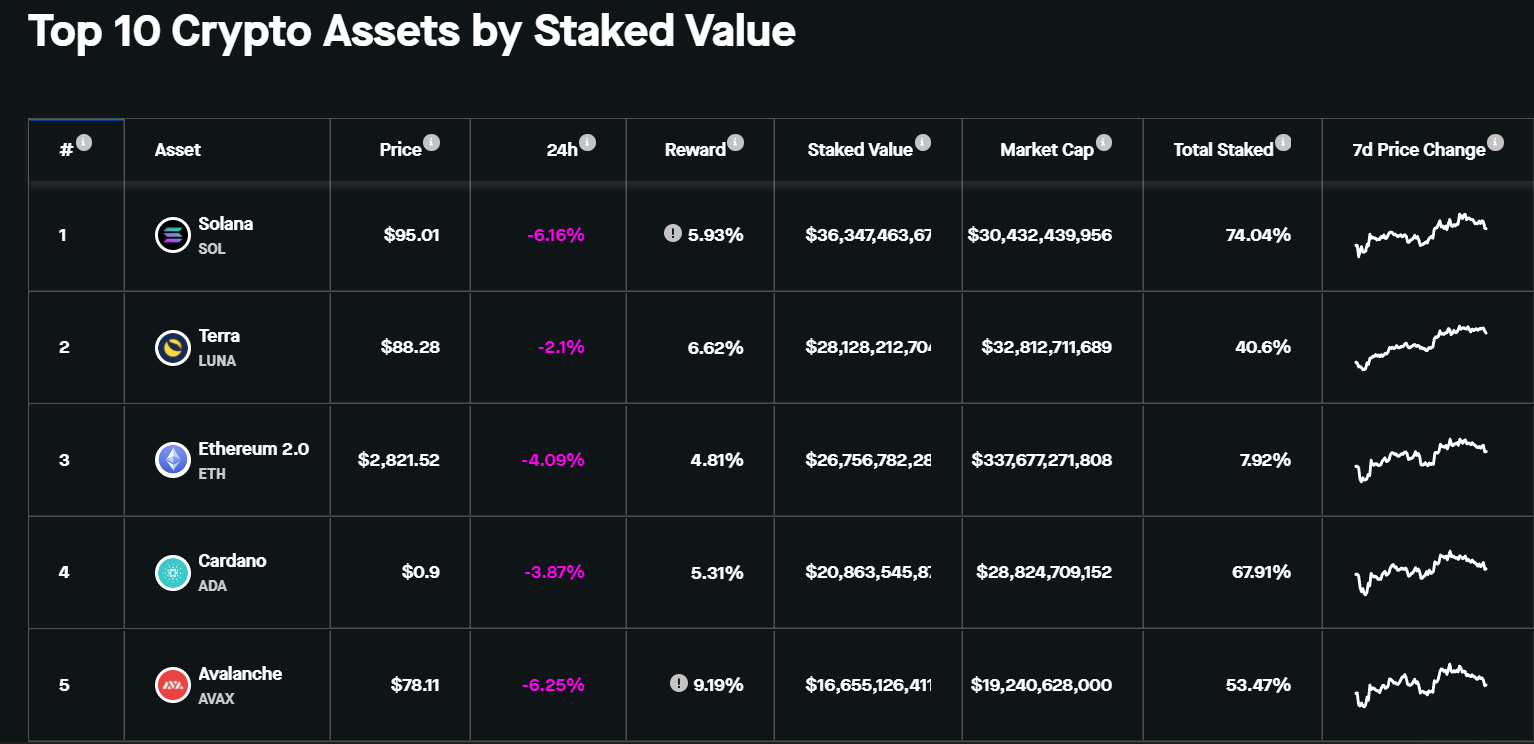The height and width of the screenshot is (744, 1534).
Task: Click the warning icon next to Solana reward
Action: (x=673, y=234)
